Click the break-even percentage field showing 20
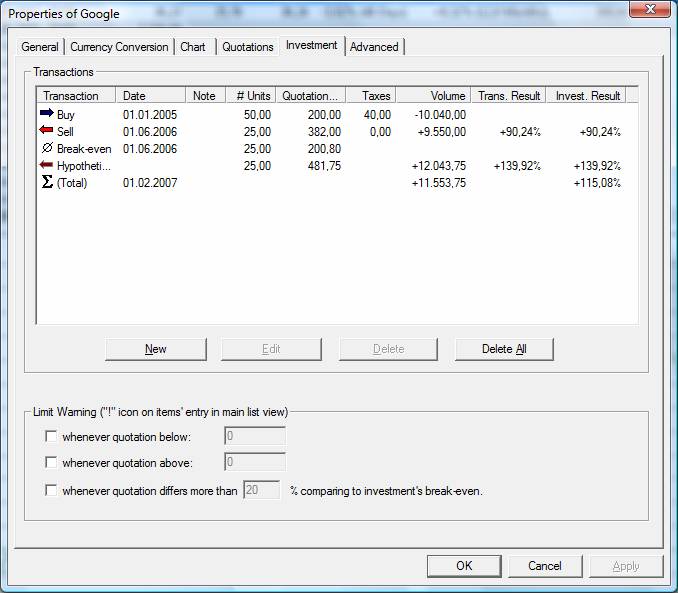The height and width of the screenshot is (593, 678). [x=262, y=490]
